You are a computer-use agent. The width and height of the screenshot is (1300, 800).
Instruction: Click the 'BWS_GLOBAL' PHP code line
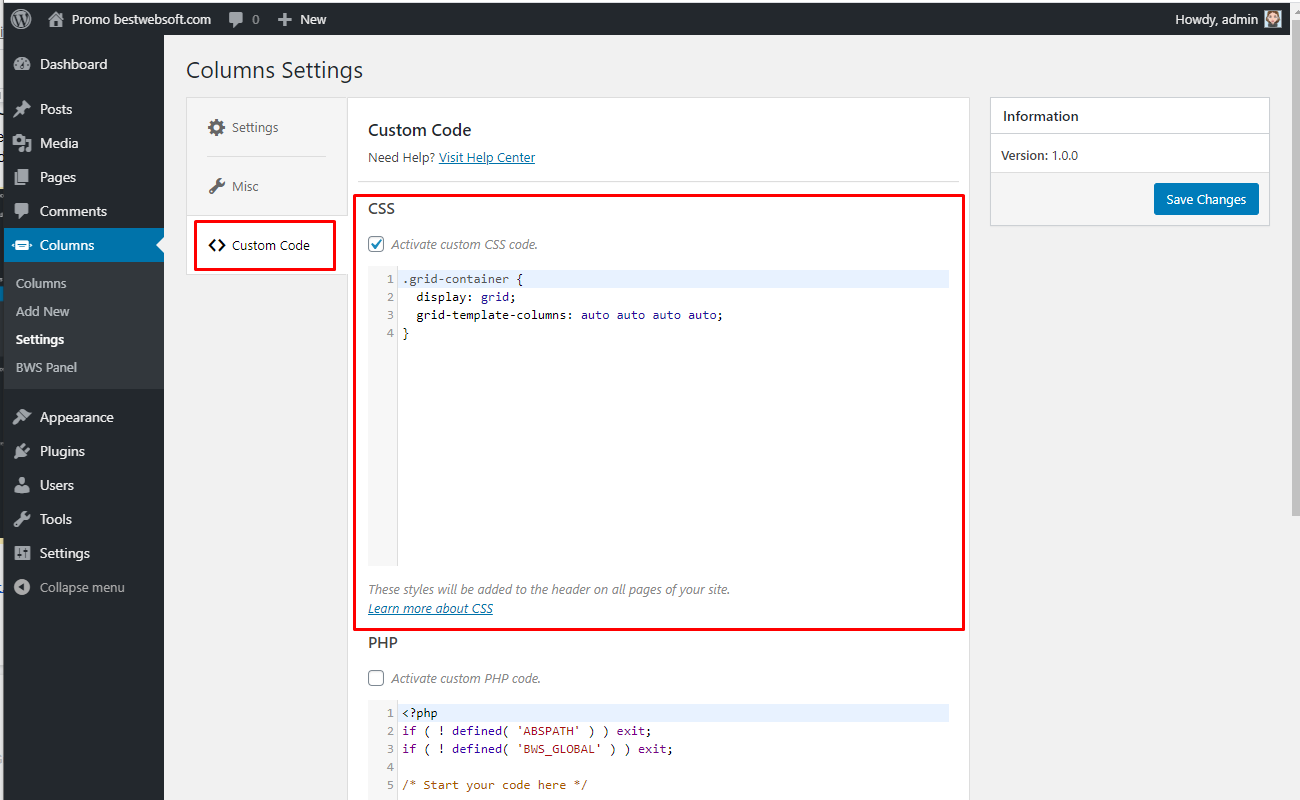click(537, 749)
